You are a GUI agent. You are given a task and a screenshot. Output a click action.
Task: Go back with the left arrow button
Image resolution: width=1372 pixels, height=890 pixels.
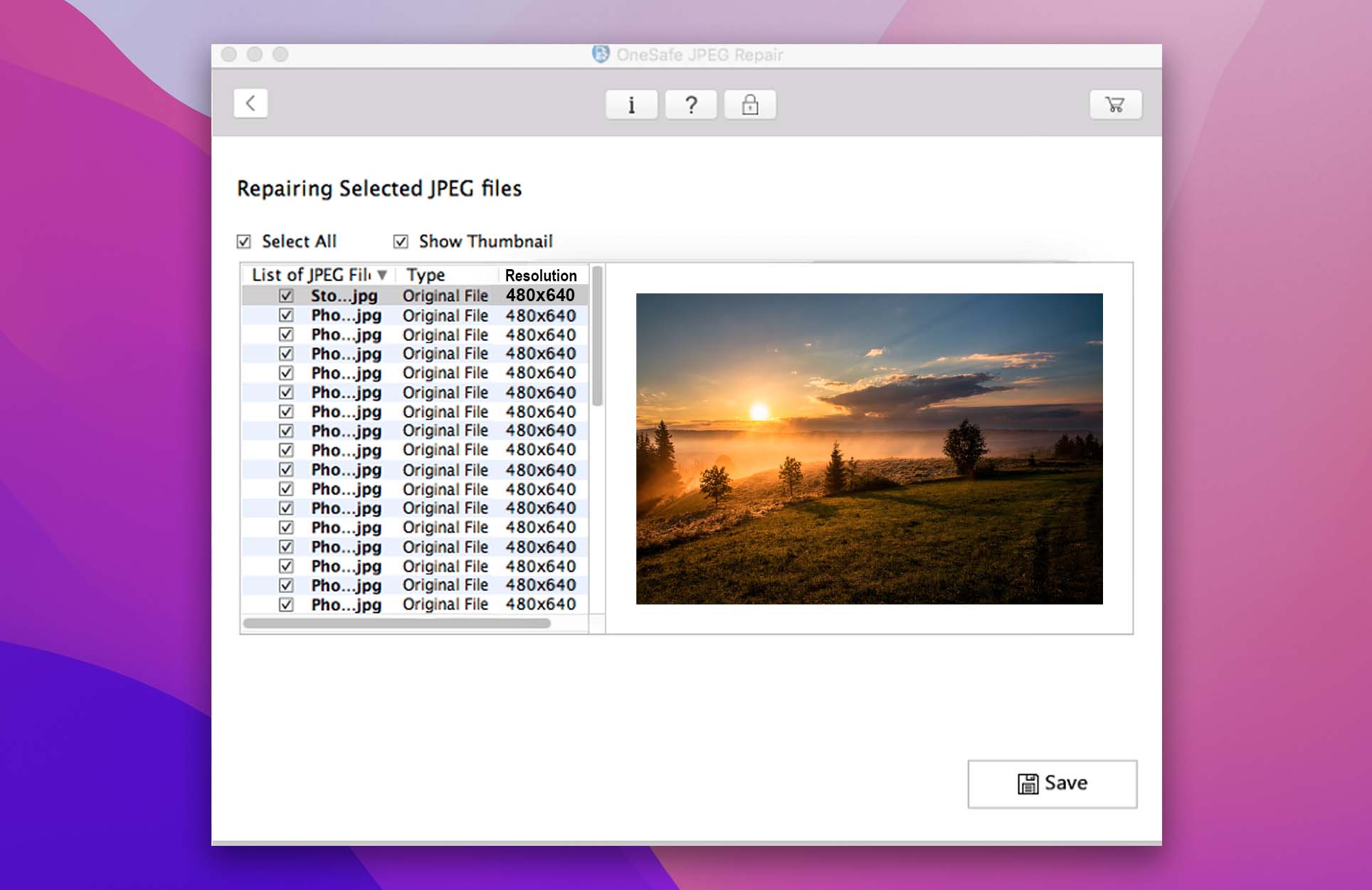(x=250, y=103)
